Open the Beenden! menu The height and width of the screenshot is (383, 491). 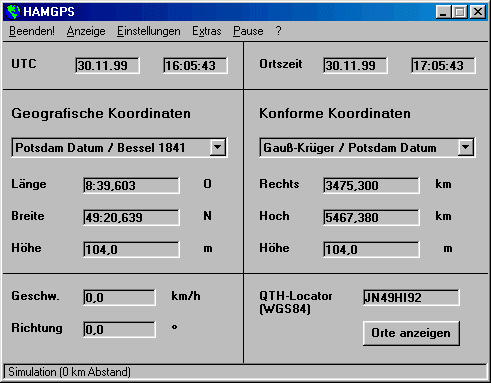[32, 31]
